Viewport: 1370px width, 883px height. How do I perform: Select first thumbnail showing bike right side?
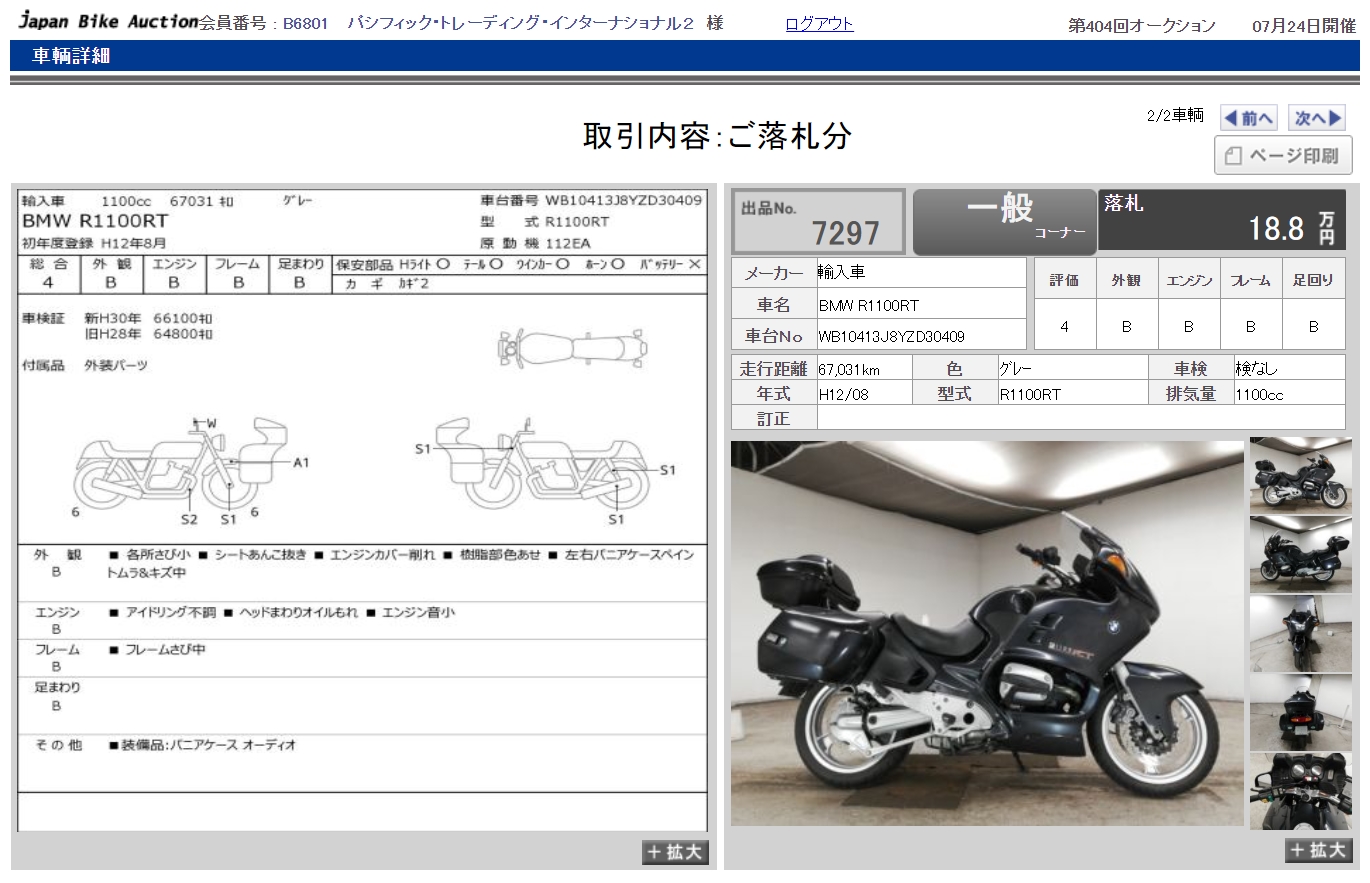1300,474
